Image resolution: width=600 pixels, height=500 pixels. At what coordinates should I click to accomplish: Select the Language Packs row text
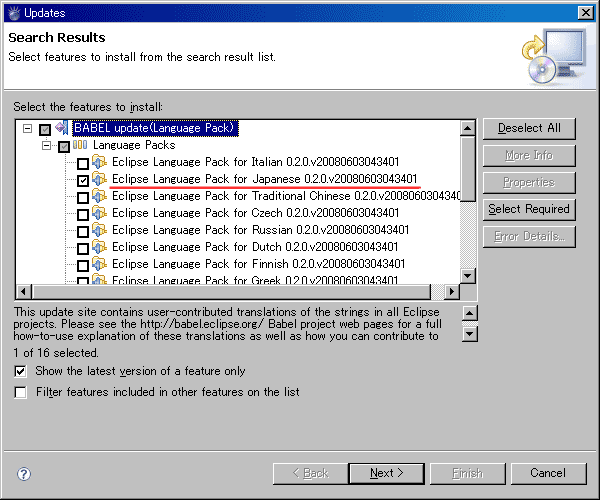pos(134,145)
